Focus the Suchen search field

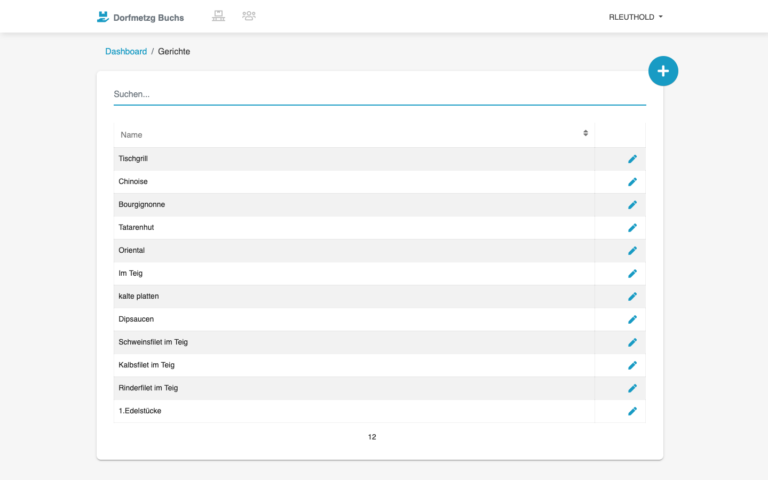(x=380, y=94)
